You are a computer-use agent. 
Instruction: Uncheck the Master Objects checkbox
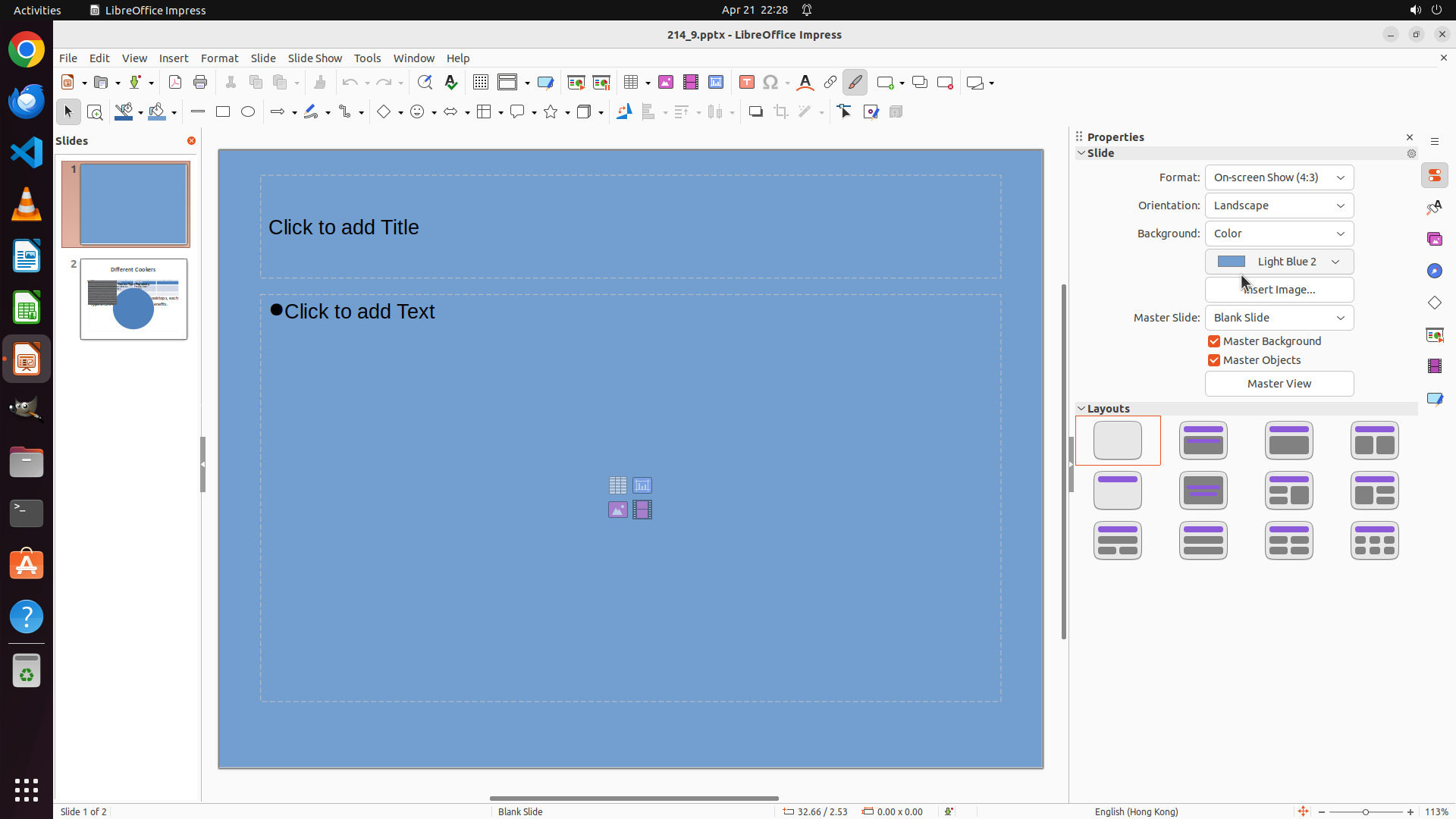point(1214,360)
